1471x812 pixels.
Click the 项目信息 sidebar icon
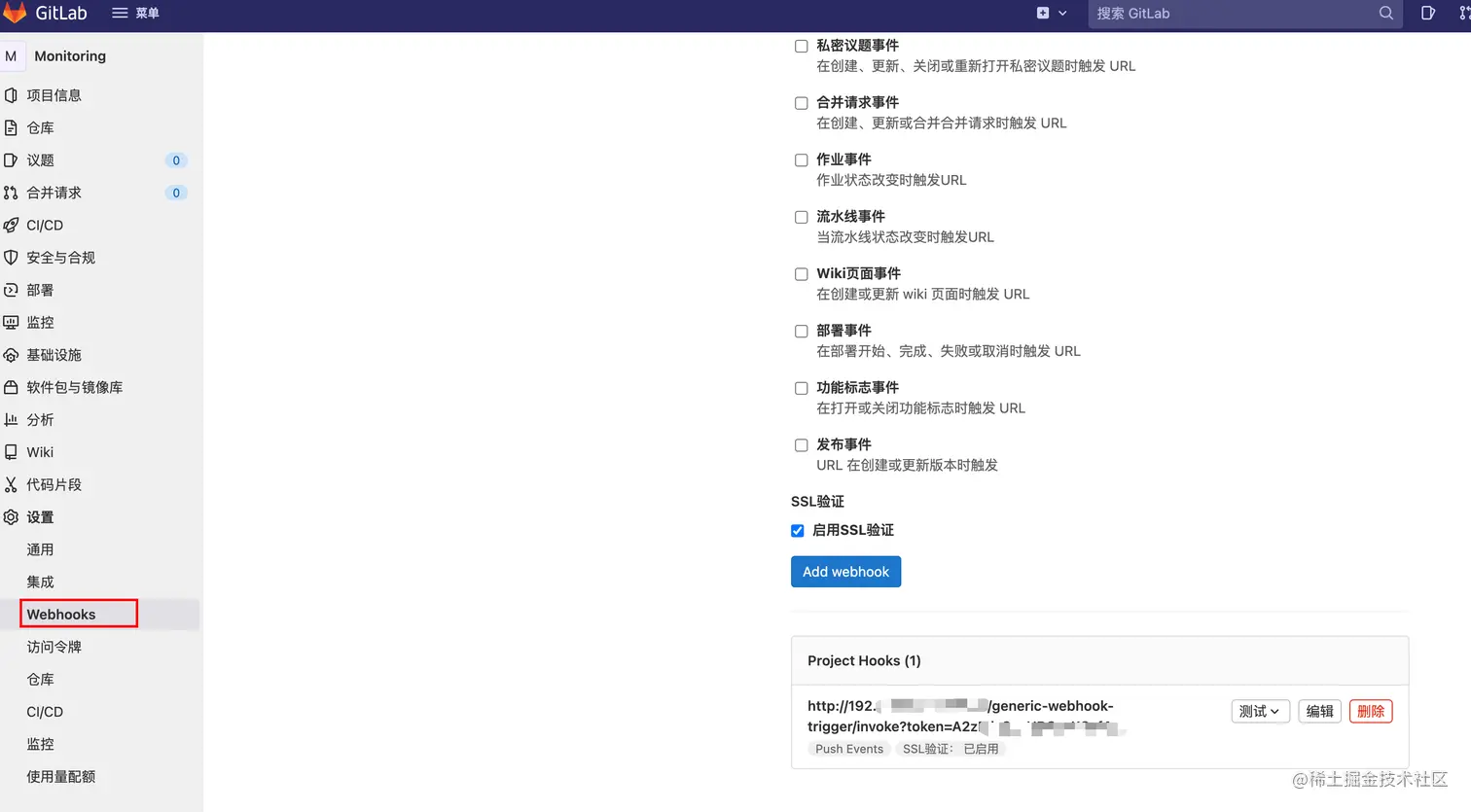11,95
